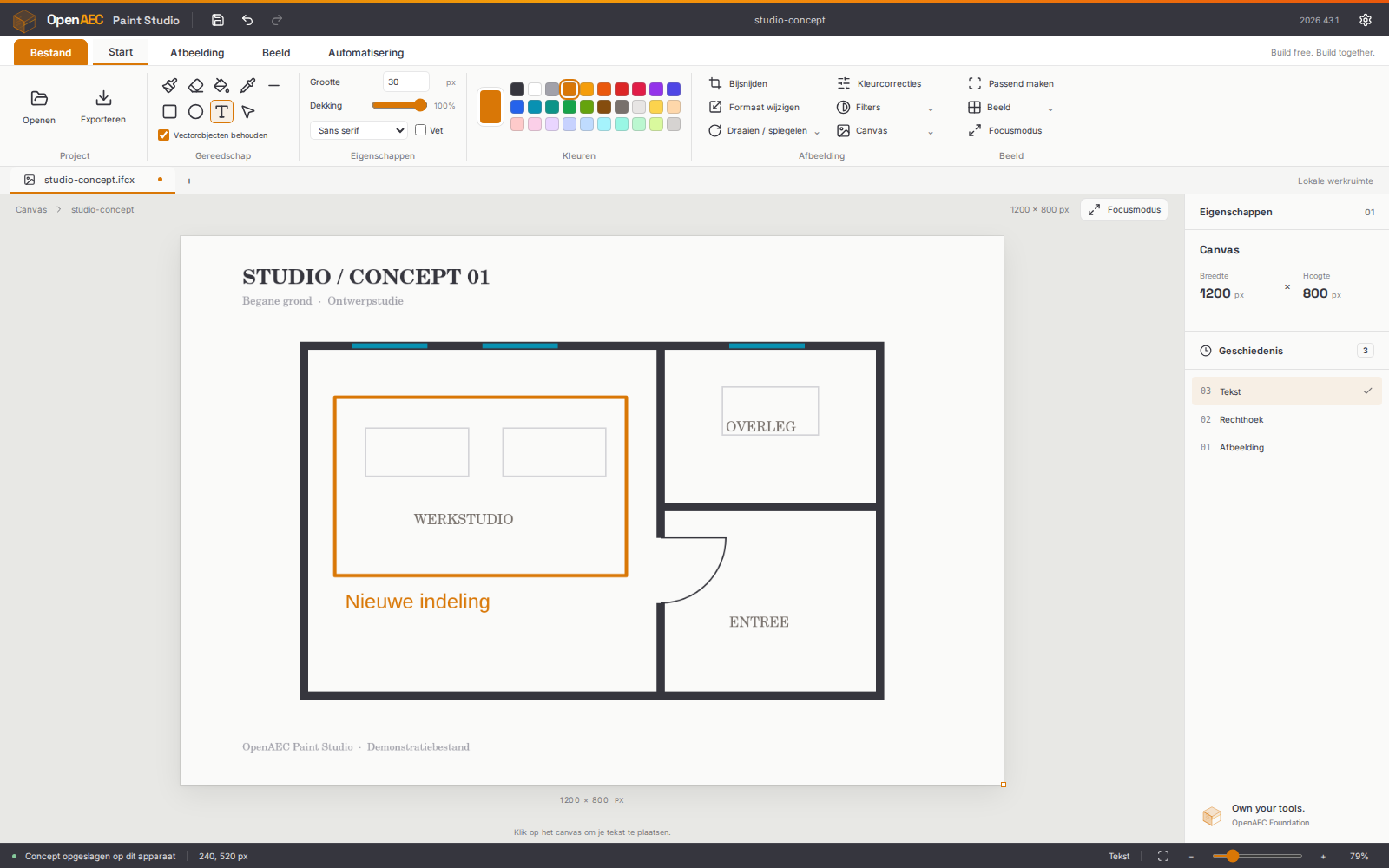Zoom in with the plus icon
This screenshot has height=868, width=1389.
(x=1323, y=856)
